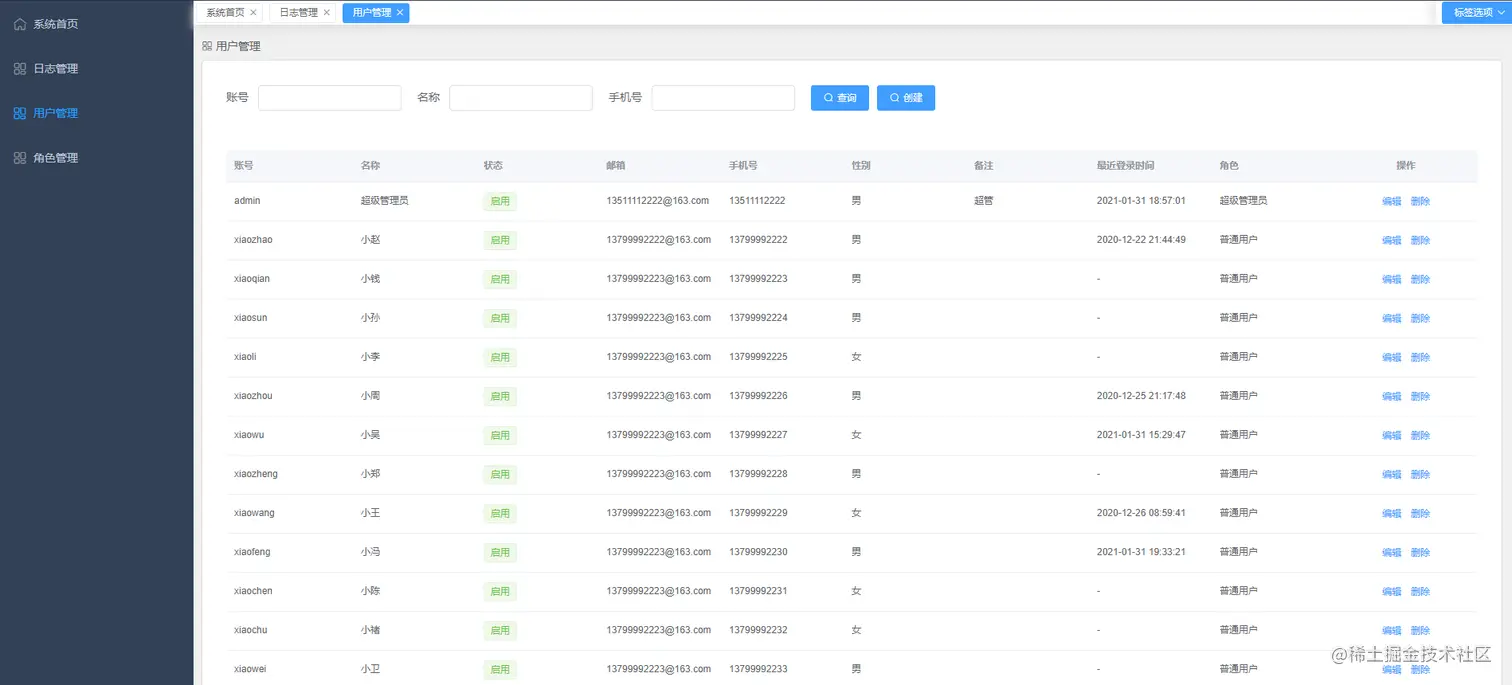Open 系统首页 home icon in sidebar
The image size is (1512, 685).
coord(20,24)
